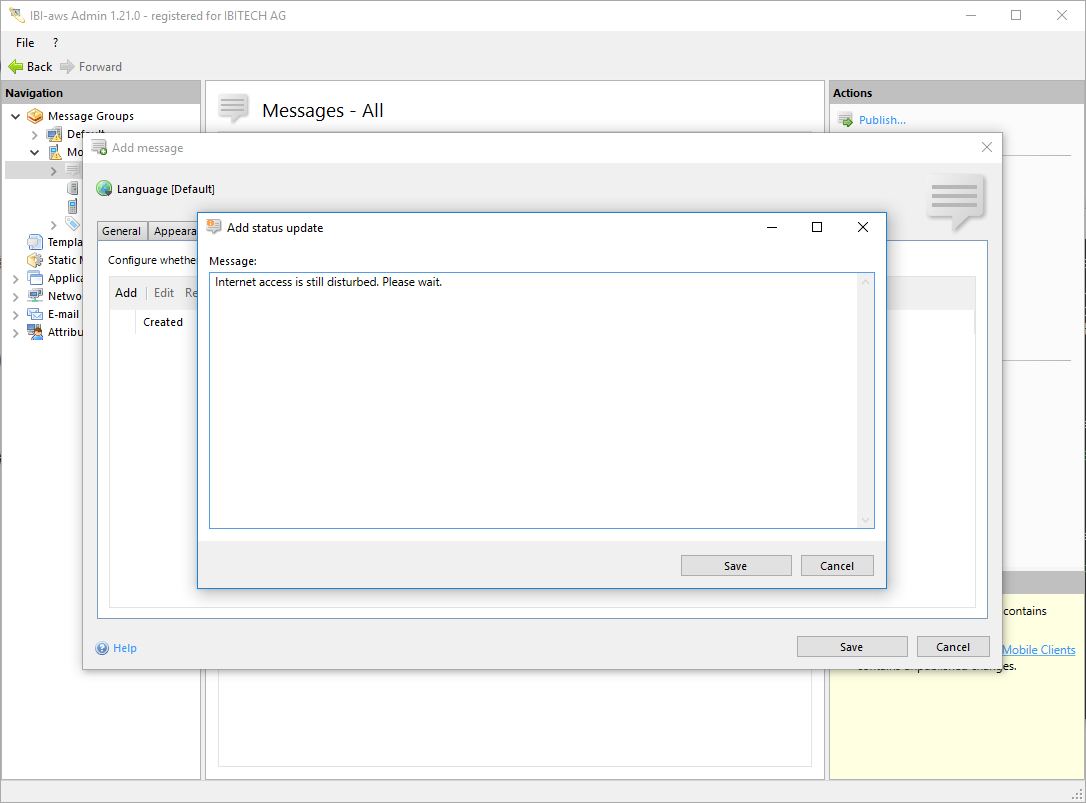Click the Message box scrollbar down arrow

click(866, 520)
